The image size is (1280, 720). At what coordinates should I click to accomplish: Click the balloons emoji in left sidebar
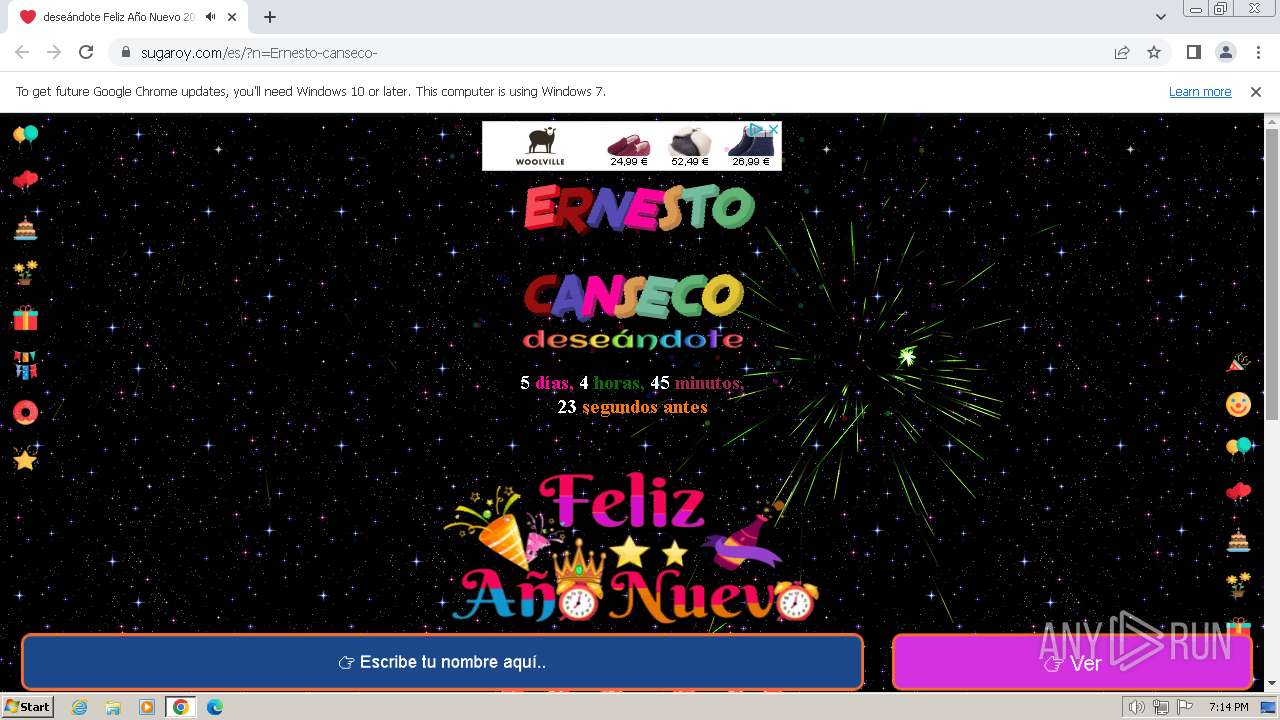click(25, 135)
